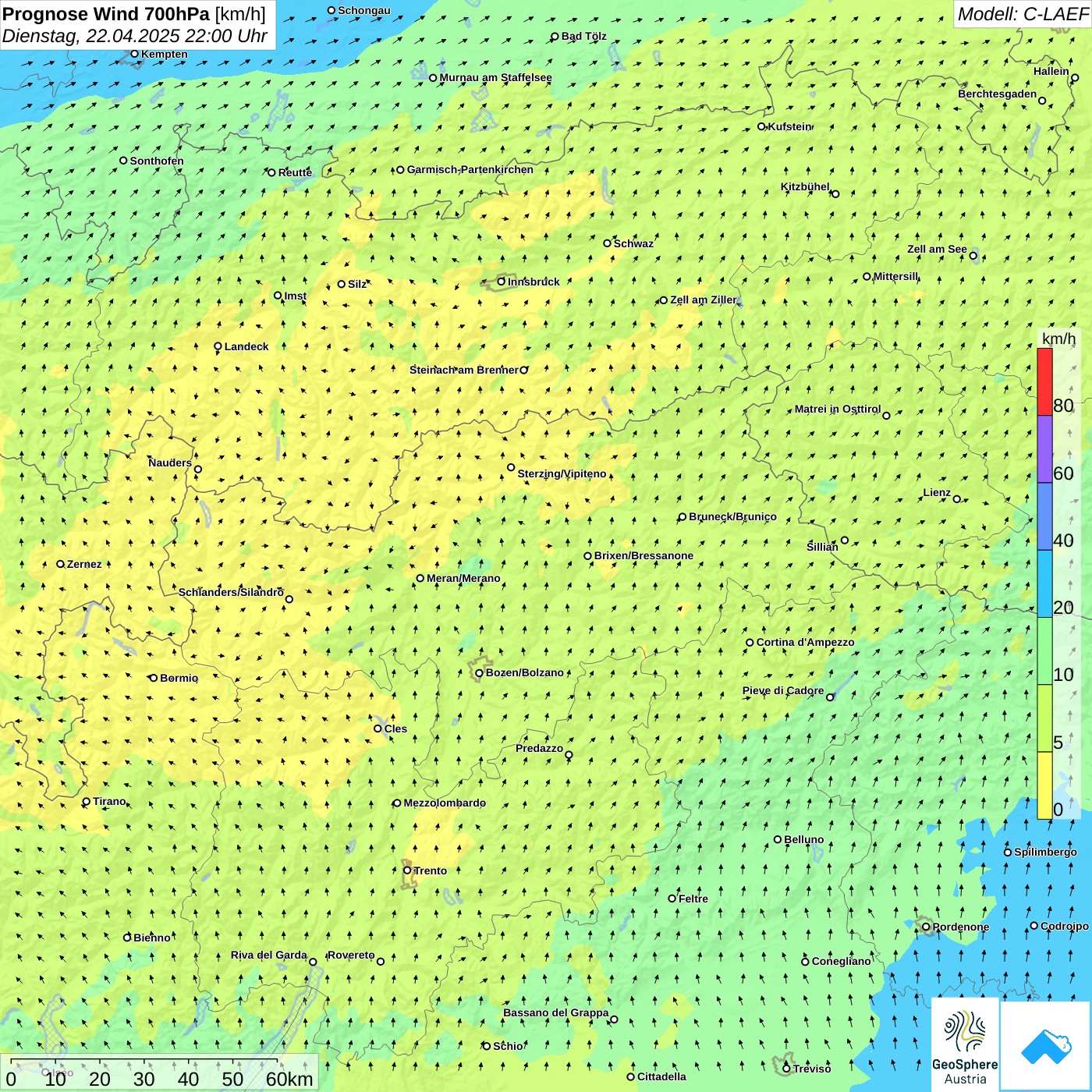The height and width of the screenshot is (1092, 1092).
Task: Click the Innsbruck city marker
Action: [x=502, y=282]
